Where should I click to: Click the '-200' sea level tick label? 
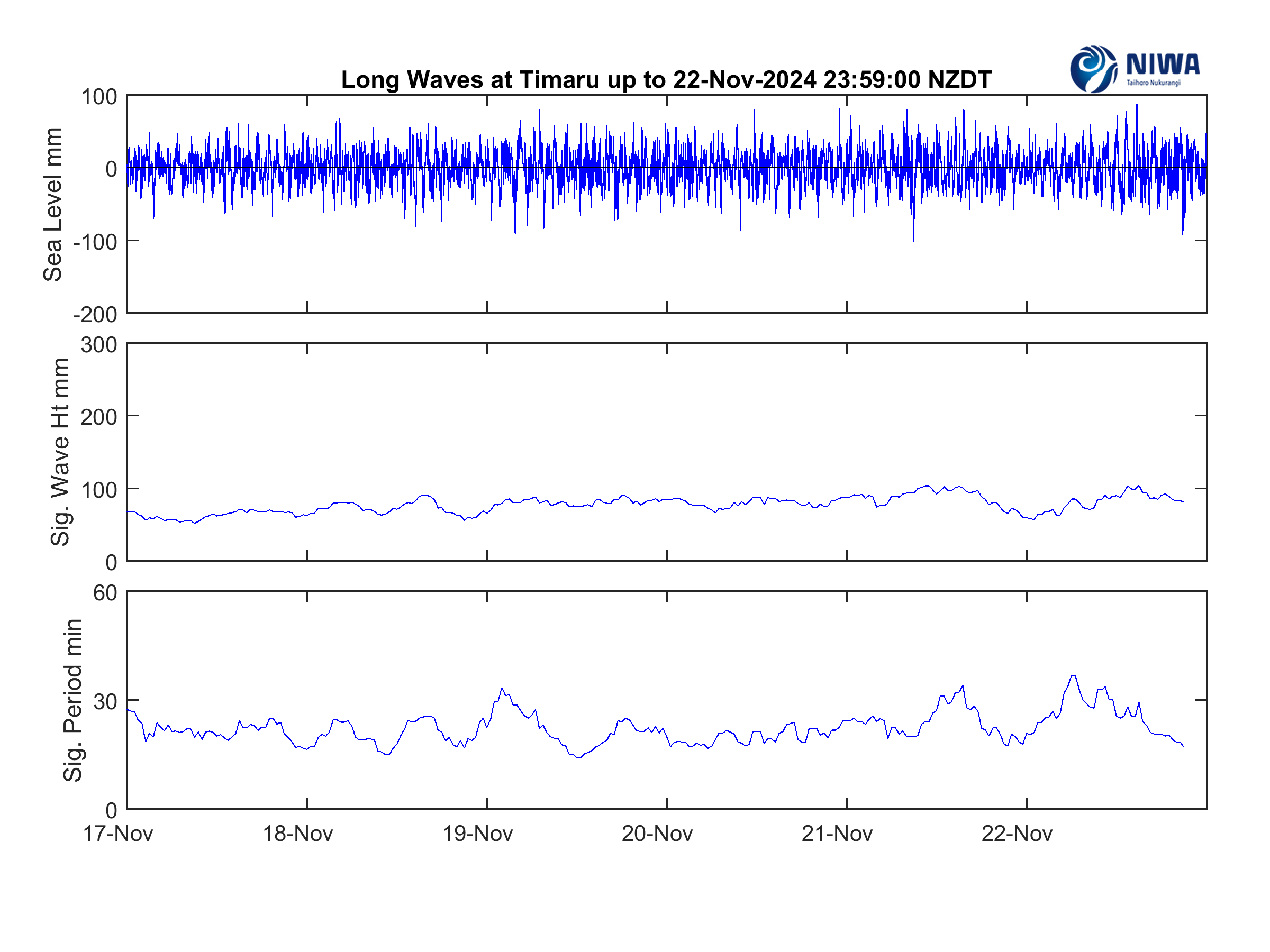(95, 315)
